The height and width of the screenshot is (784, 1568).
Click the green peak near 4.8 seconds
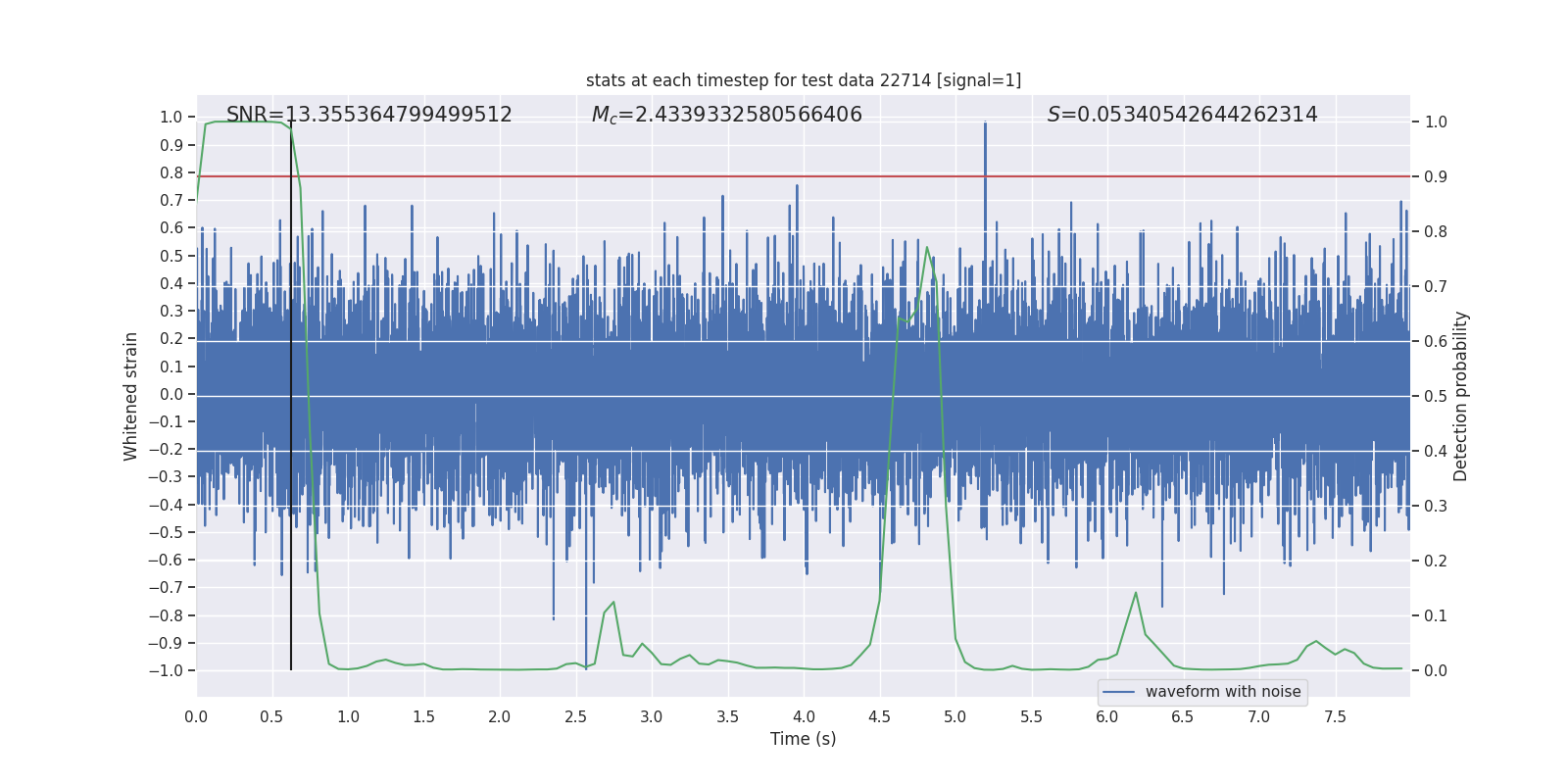tap(927, 248)
